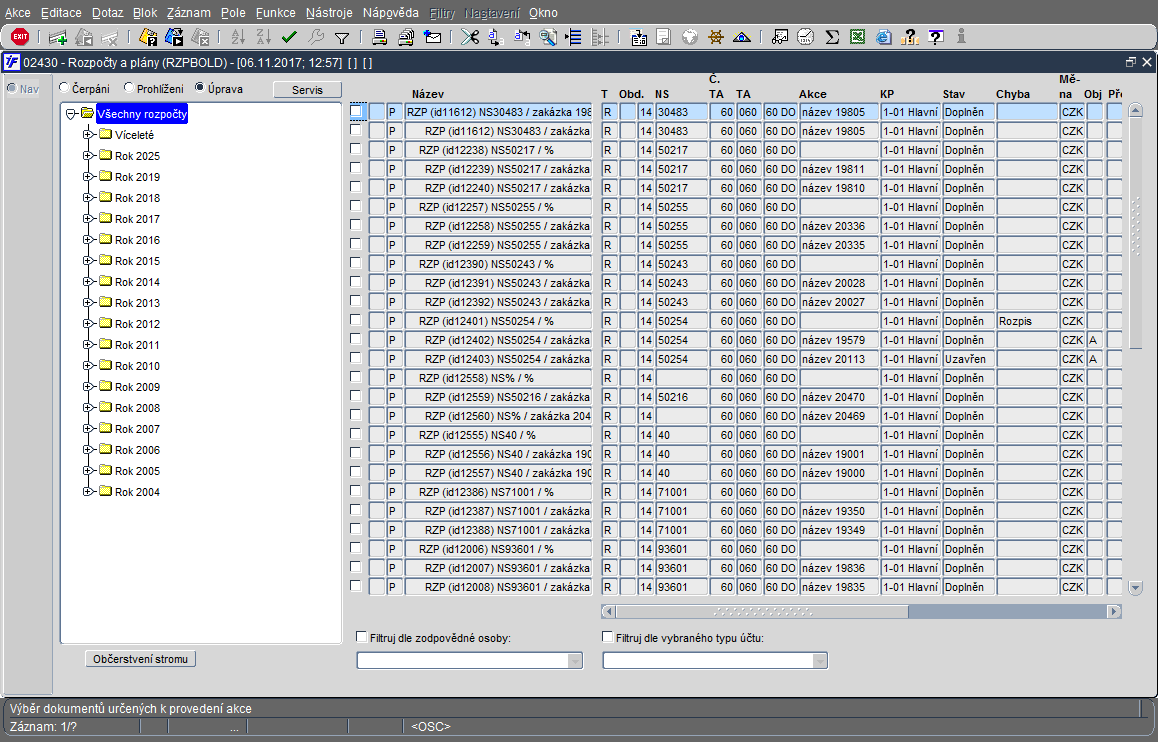The height and width of the screenshot is (742, 1158).
Task: Click the Chyba cell showing Rozpis
Action: point(1027,320)
